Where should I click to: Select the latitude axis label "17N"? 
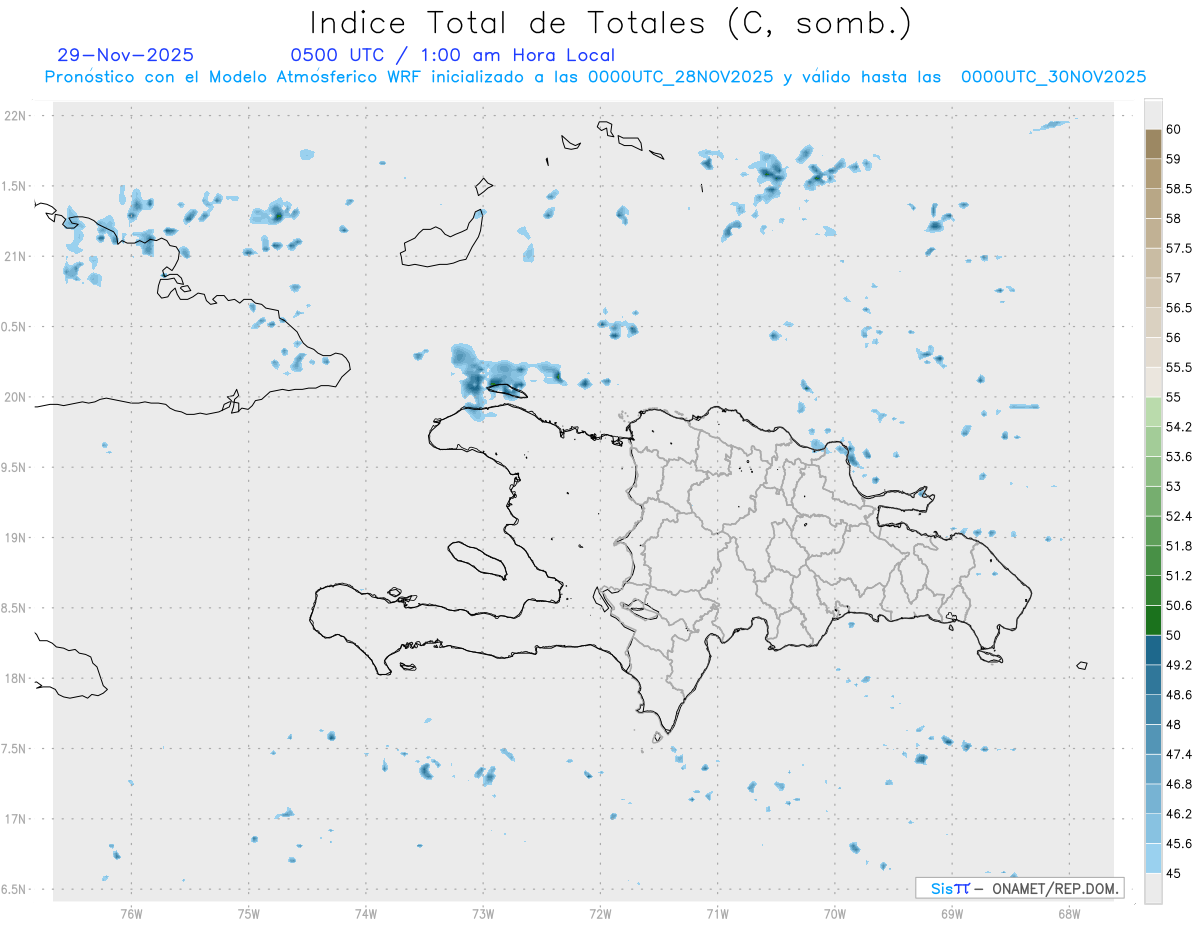click(16, 819)
